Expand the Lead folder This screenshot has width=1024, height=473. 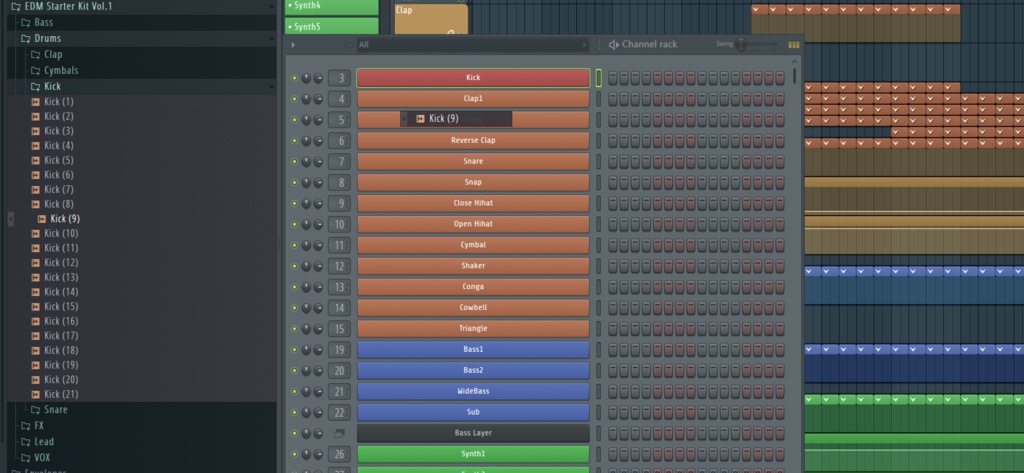pos(44,442)
